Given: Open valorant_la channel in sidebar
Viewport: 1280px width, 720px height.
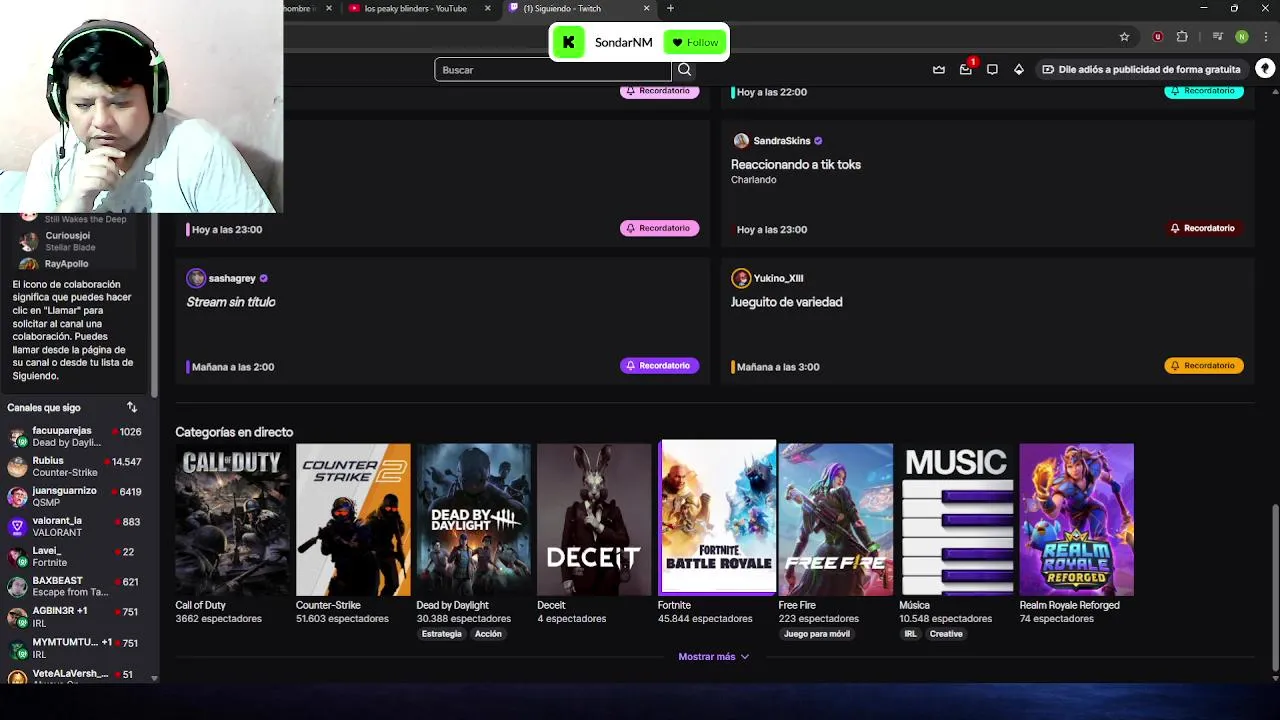Looking at the screenshot, I should coord(74,526).
